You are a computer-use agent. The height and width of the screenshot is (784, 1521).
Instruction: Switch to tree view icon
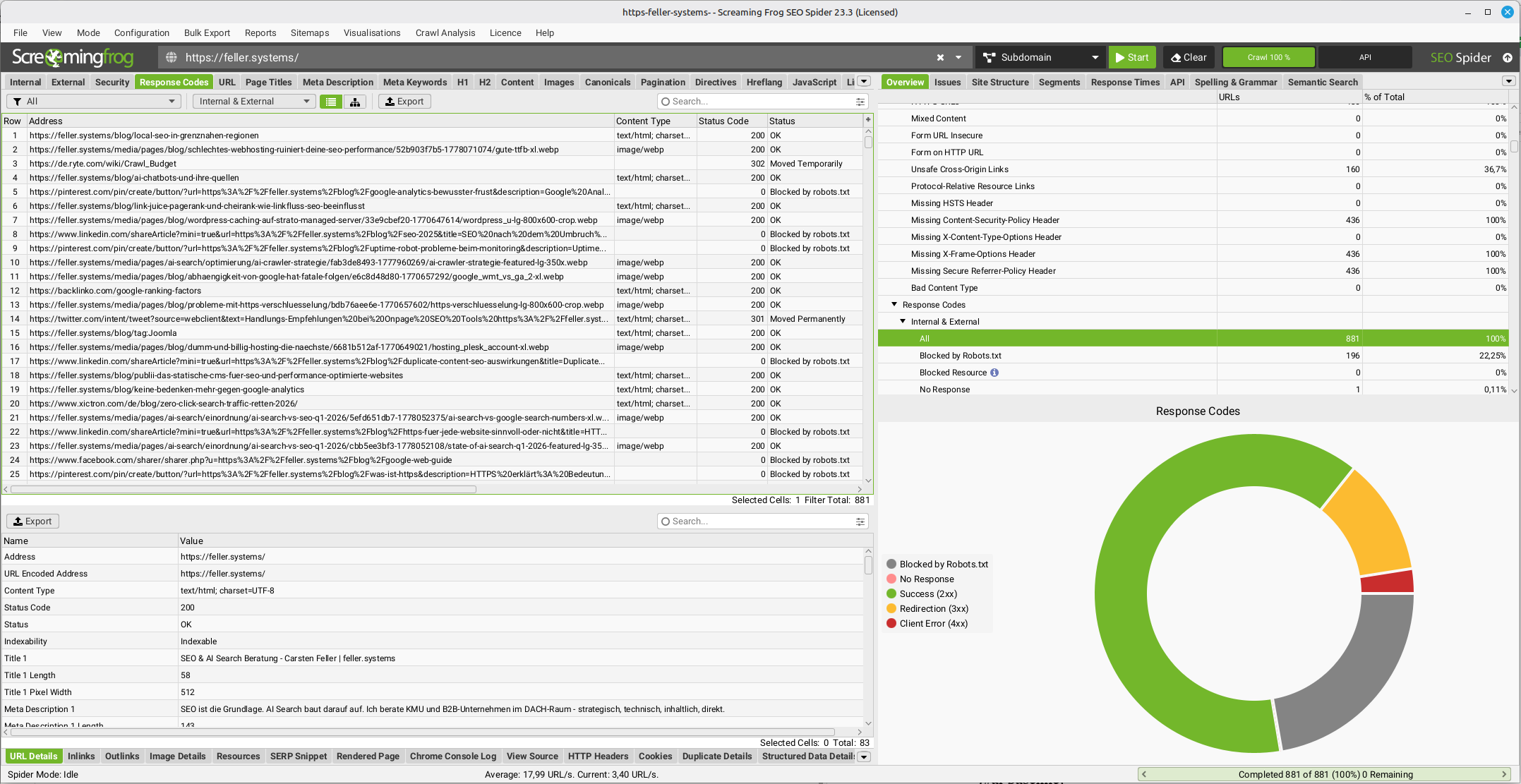pyautogui.click(x=355, y=102)
